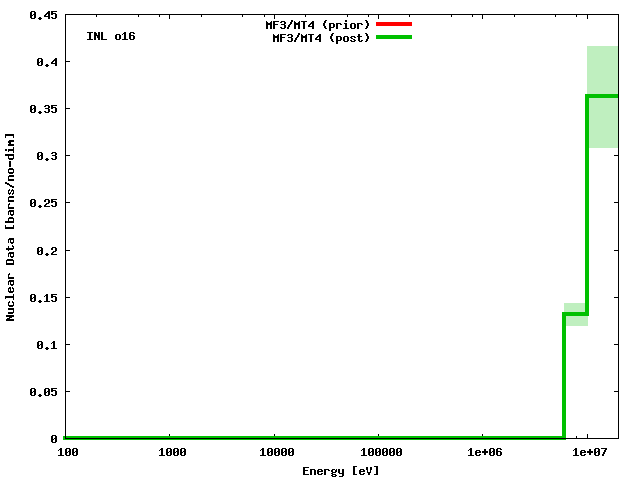Click the 1e+06 x-axis tick label
The width and height of the screenshot is (640, 480).
(484, 452)
